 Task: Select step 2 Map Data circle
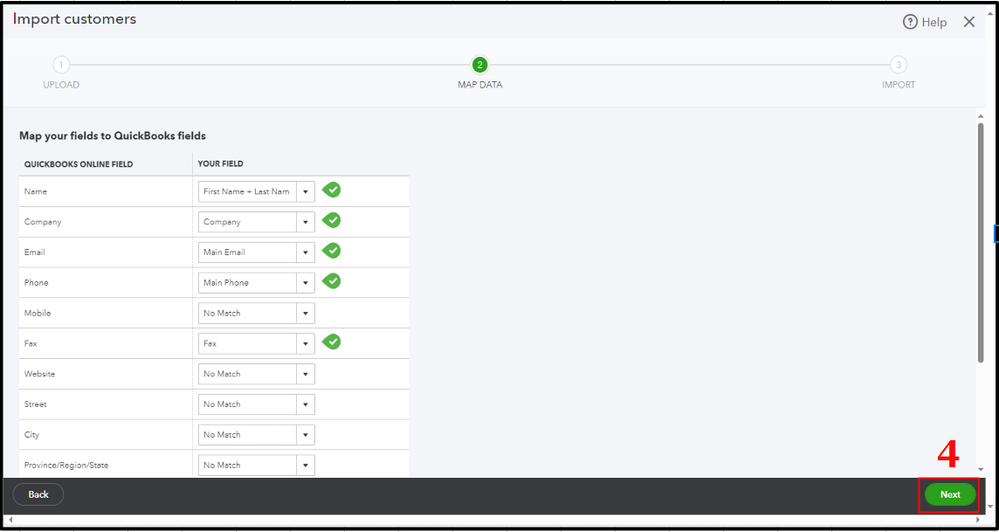tap(480, 65)
